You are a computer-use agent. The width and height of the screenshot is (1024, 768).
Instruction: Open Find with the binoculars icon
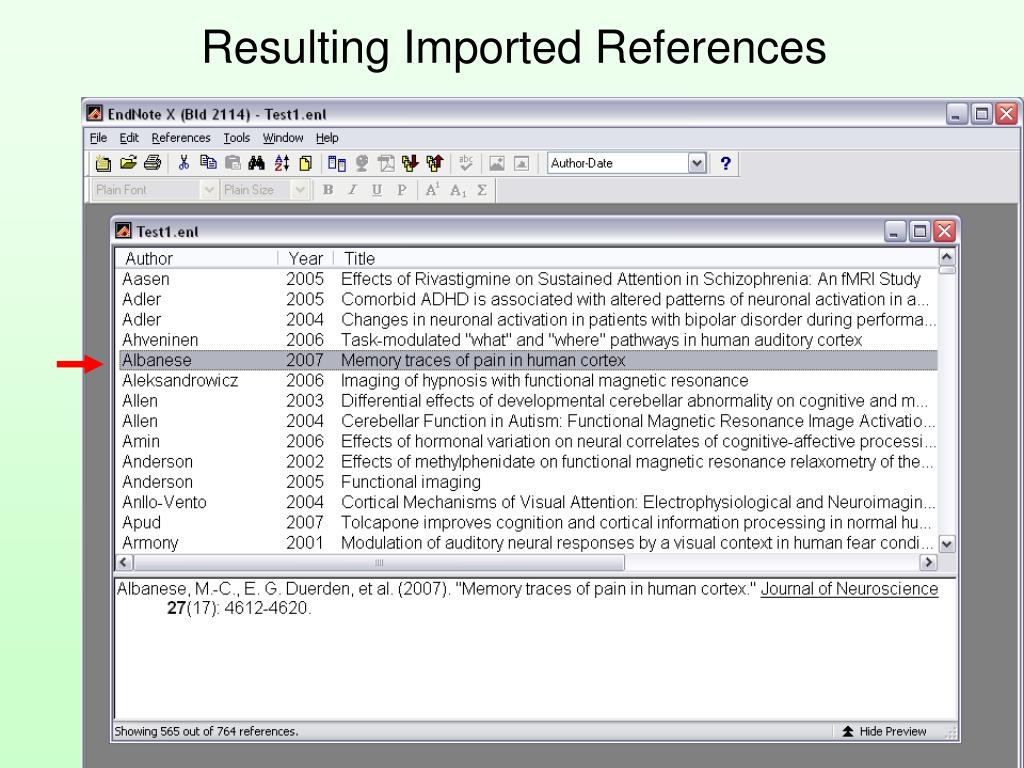pos(257,163)
